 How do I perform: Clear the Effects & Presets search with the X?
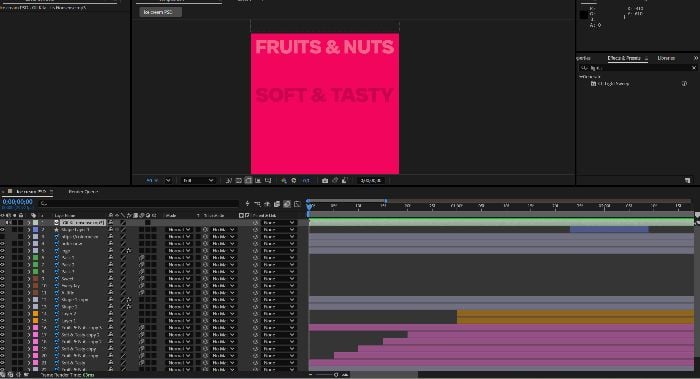click(694, 68)
